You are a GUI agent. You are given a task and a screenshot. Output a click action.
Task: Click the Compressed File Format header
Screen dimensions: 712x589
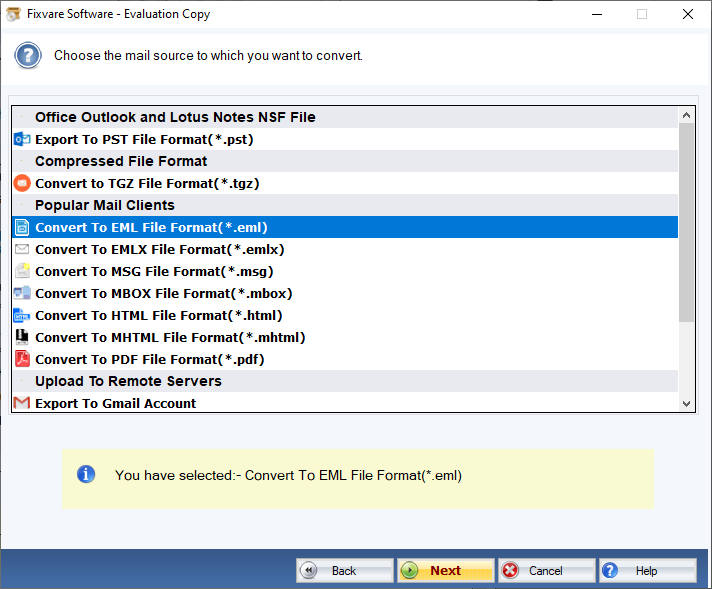coord(345,161)
